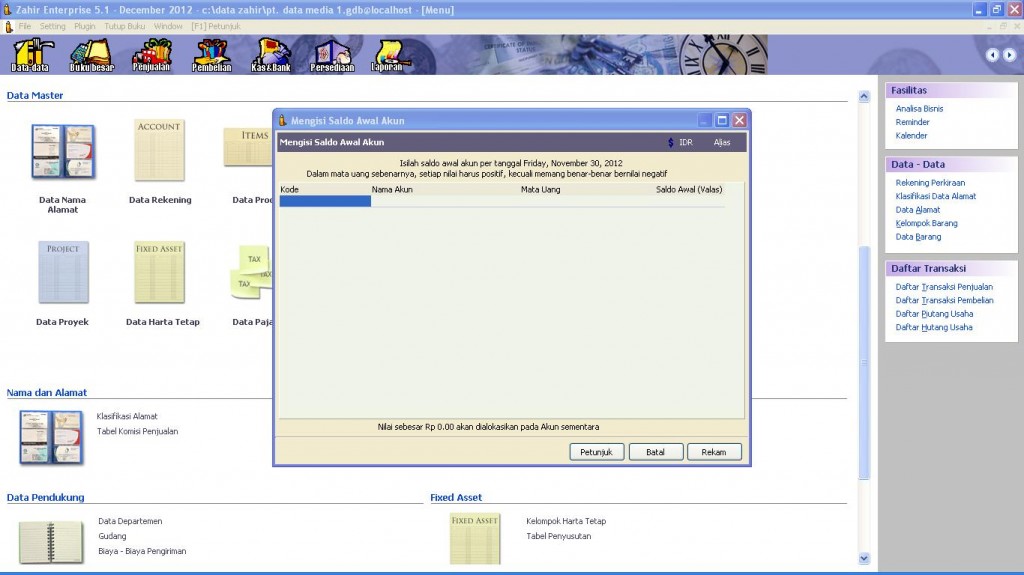Image resolution: width=1024 pixels, height=575 pixels.
Task: Click the right navigation arrow in banner
Action: coord(1009,55)
